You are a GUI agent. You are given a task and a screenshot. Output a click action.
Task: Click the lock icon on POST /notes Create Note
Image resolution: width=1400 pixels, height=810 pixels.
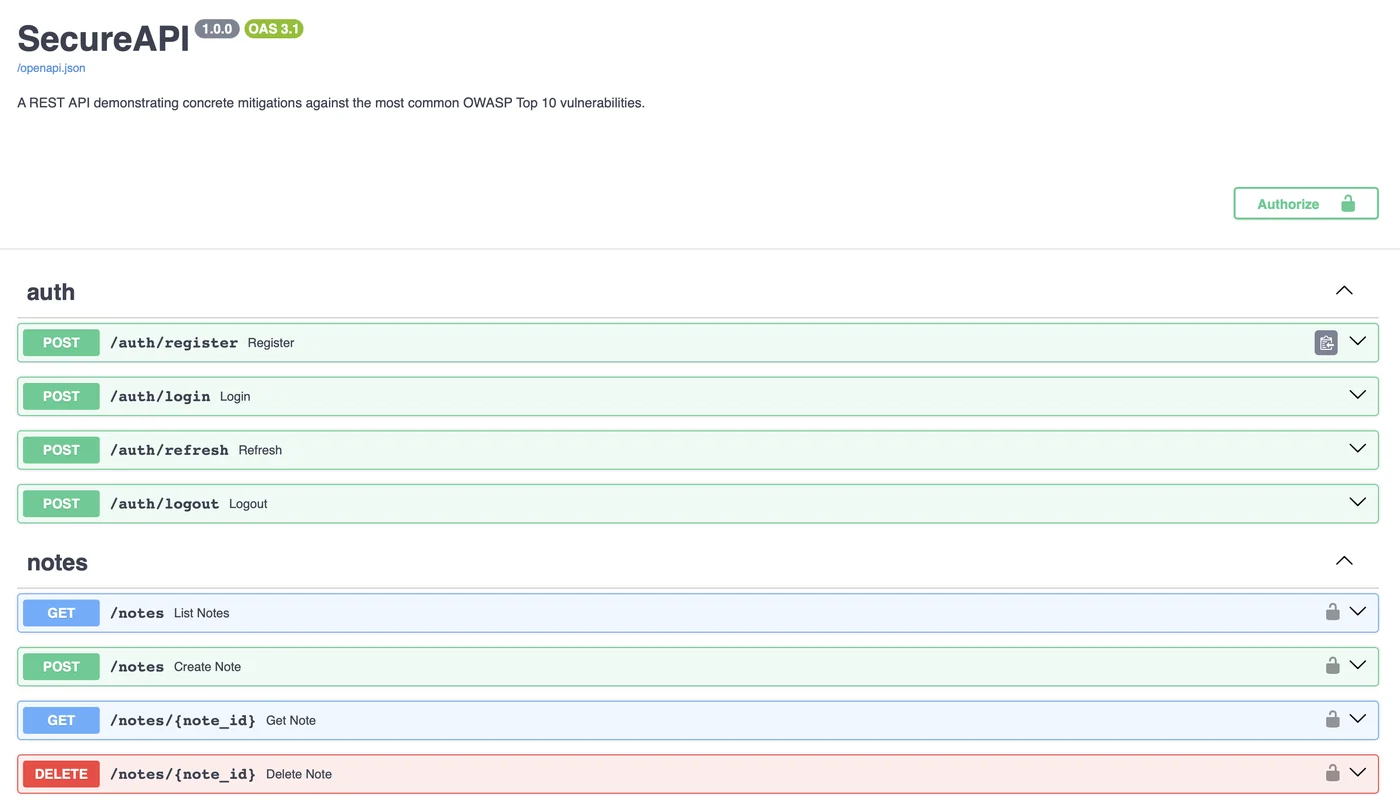[1332, 666]
